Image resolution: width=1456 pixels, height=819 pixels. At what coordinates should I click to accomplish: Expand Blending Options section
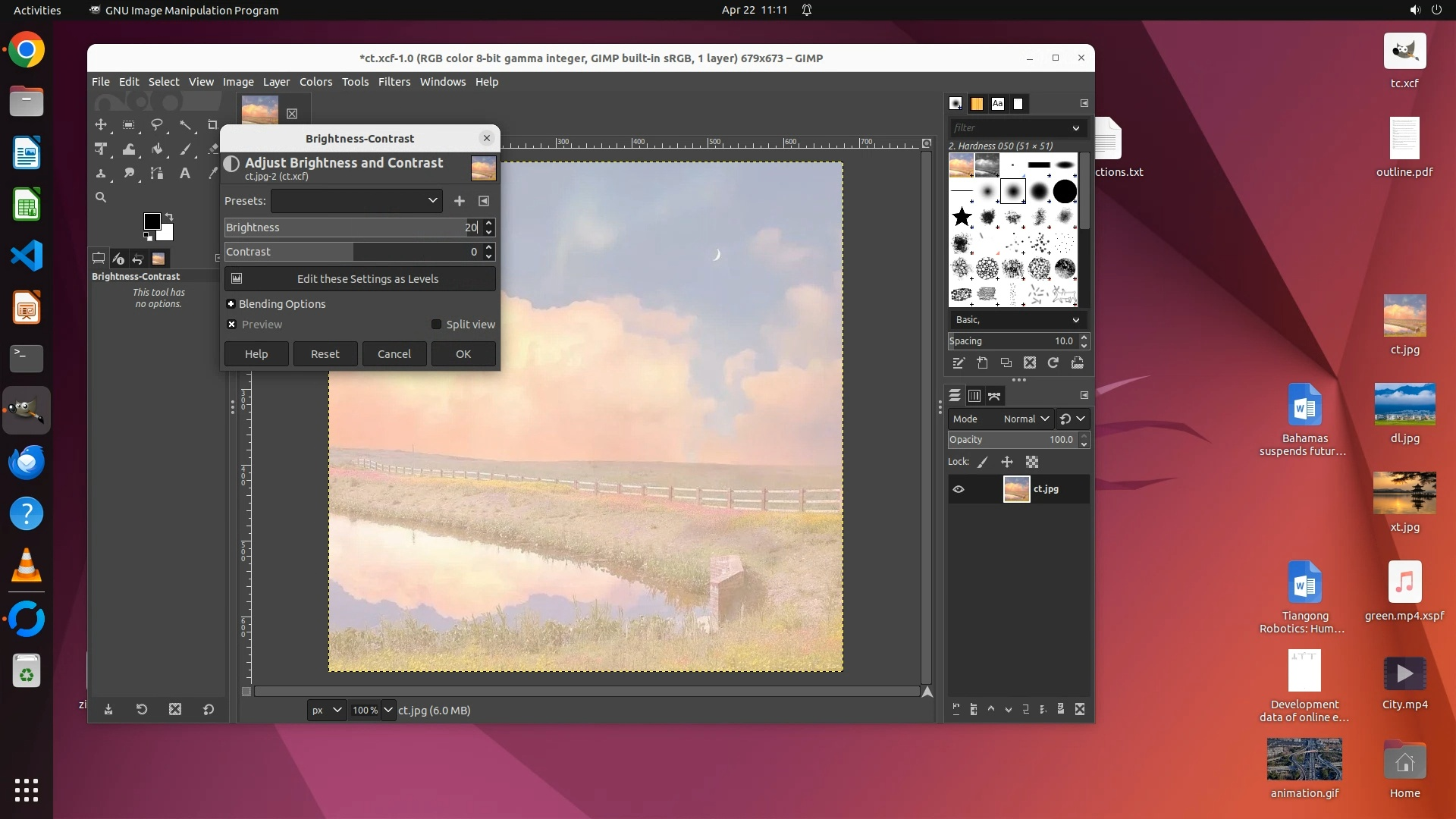point(231,304)
